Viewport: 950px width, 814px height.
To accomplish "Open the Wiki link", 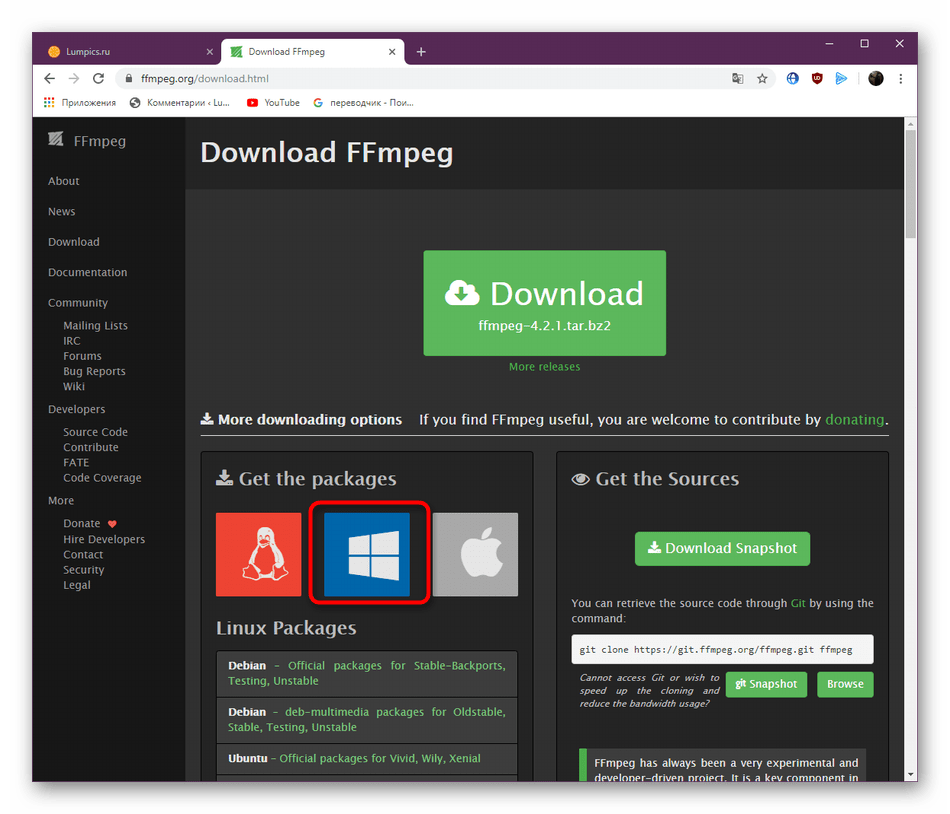I will coord(74,386).
